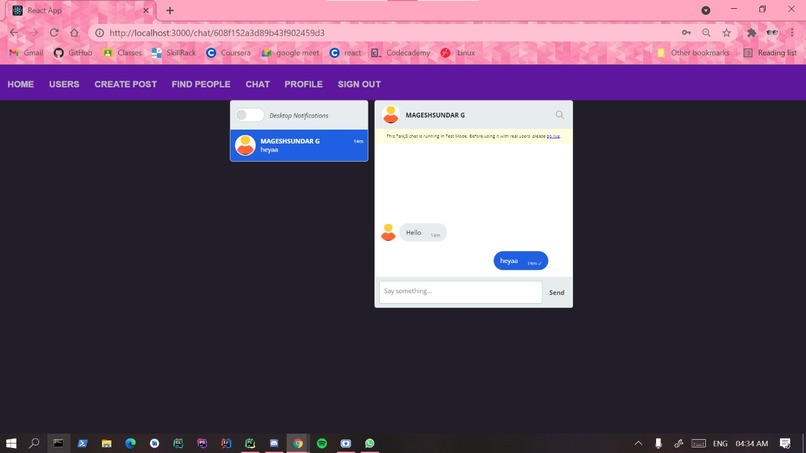Image resolution: width=806 pixels, height=453 pixels.
Task: Click the taskbar search magnifier
Action: click(34, 443)
